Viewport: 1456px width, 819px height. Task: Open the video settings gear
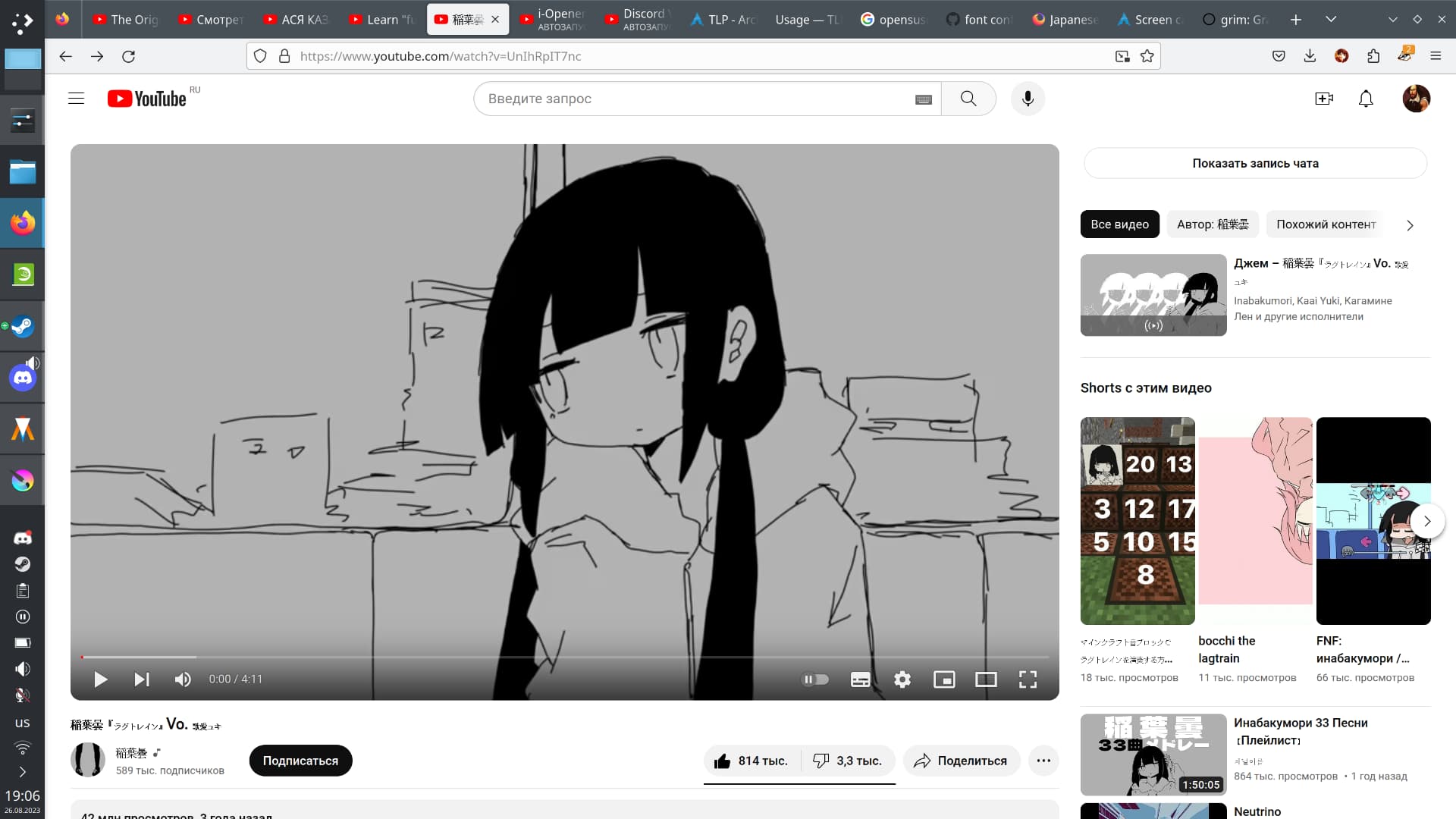[902, 679]
